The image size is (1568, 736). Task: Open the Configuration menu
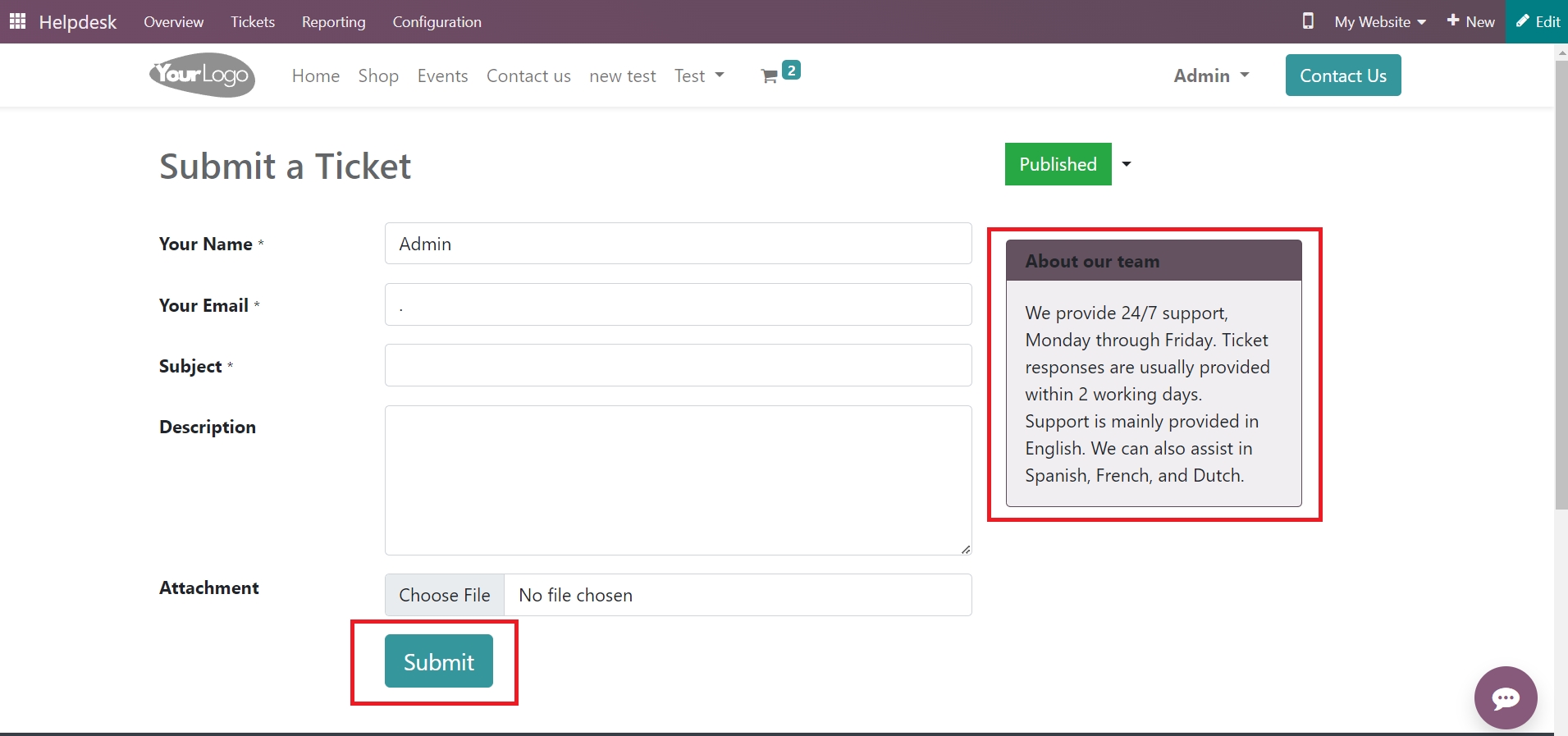pos(437,22)
